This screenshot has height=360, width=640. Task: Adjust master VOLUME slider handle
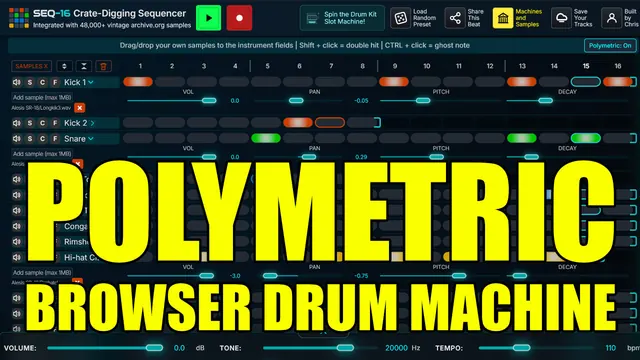(154, 348)
